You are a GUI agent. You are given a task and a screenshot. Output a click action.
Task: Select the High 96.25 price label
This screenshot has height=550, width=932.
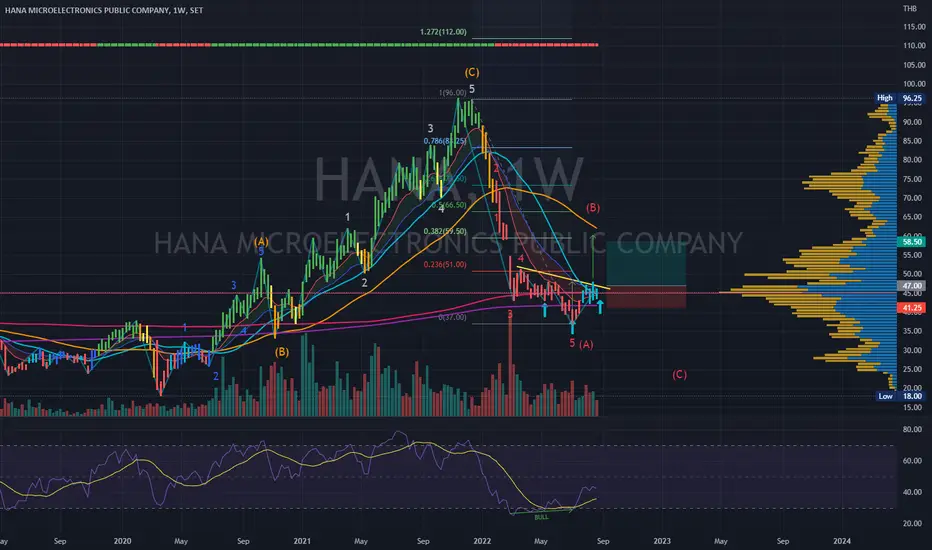[899, 98]
